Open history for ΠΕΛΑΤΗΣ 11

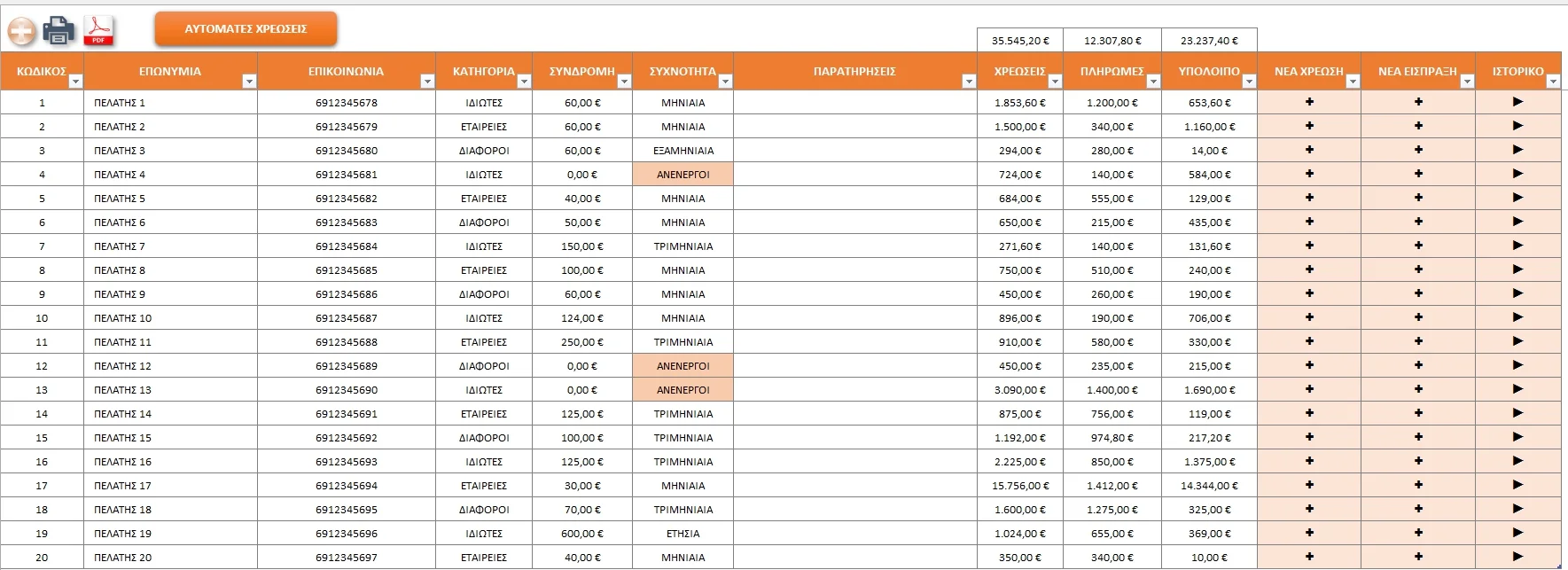coord(1518,341)
